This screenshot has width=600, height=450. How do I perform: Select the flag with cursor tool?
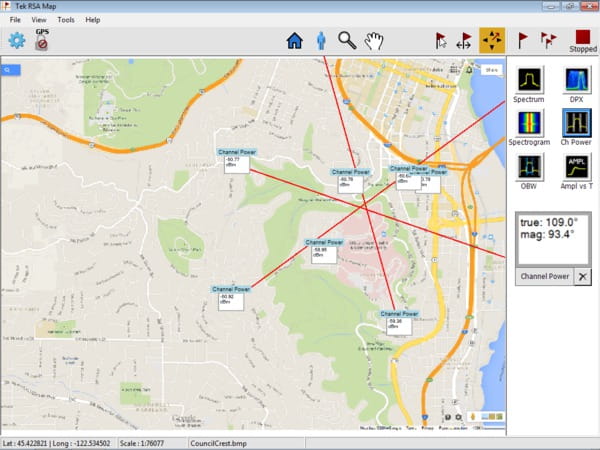[x=440, y=41]
